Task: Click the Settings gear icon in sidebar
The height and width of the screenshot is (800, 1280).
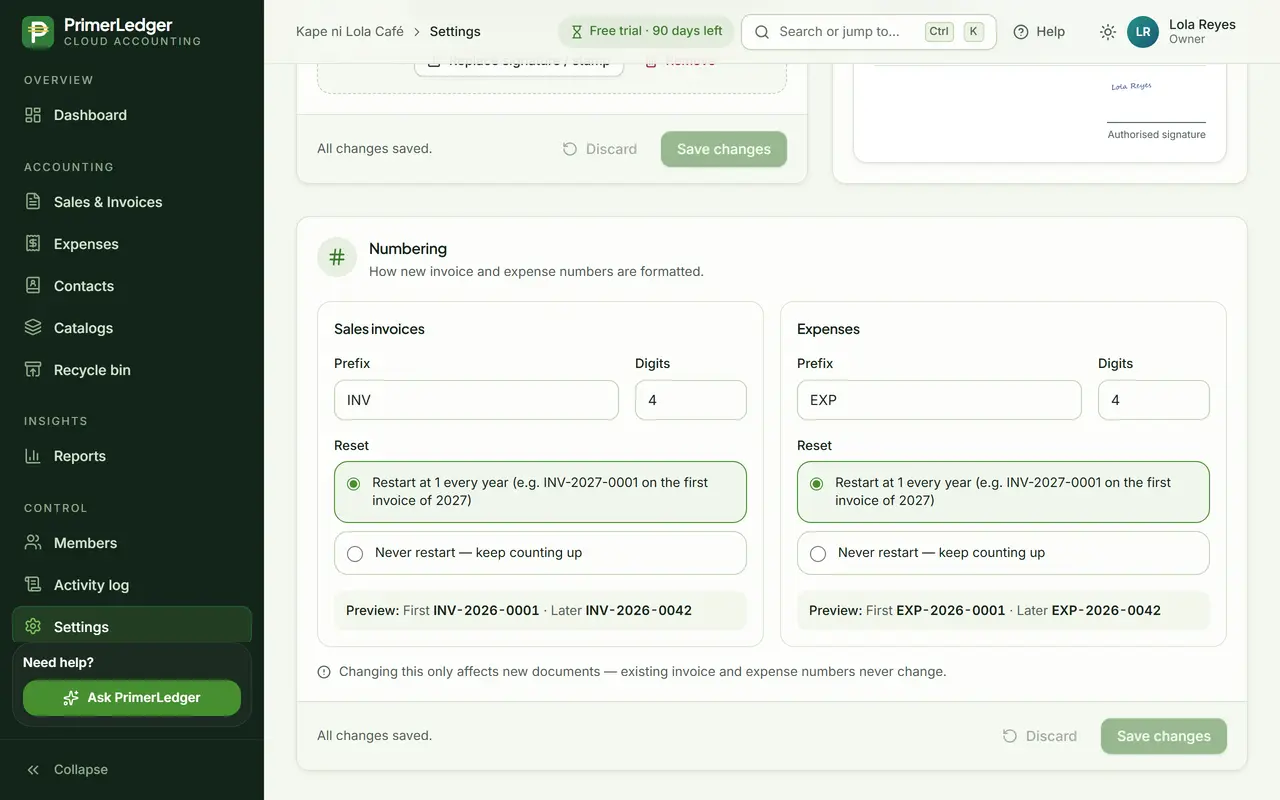Action: pos(33,627)
